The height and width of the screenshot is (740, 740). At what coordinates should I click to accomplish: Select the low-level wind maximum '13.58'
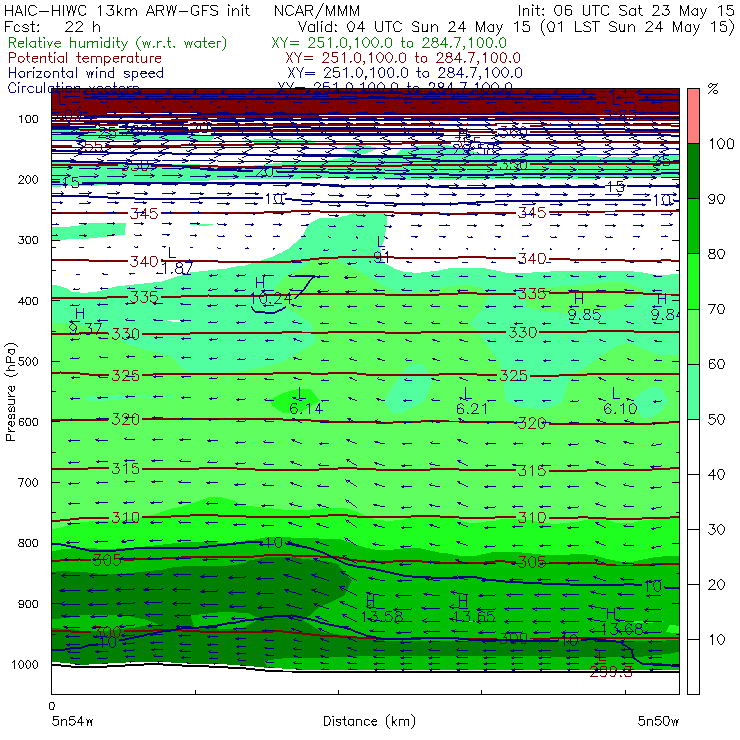[x=382, y=616]
